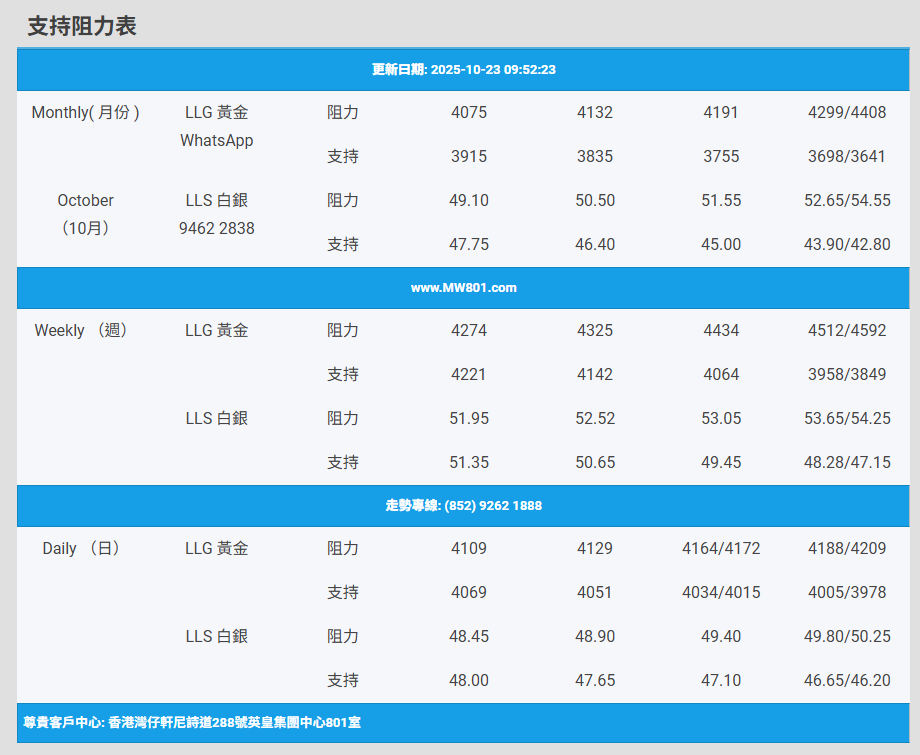Click the update date 2025-10-23 header bar
Screen dimensions: 920x755
coord(463,70)
